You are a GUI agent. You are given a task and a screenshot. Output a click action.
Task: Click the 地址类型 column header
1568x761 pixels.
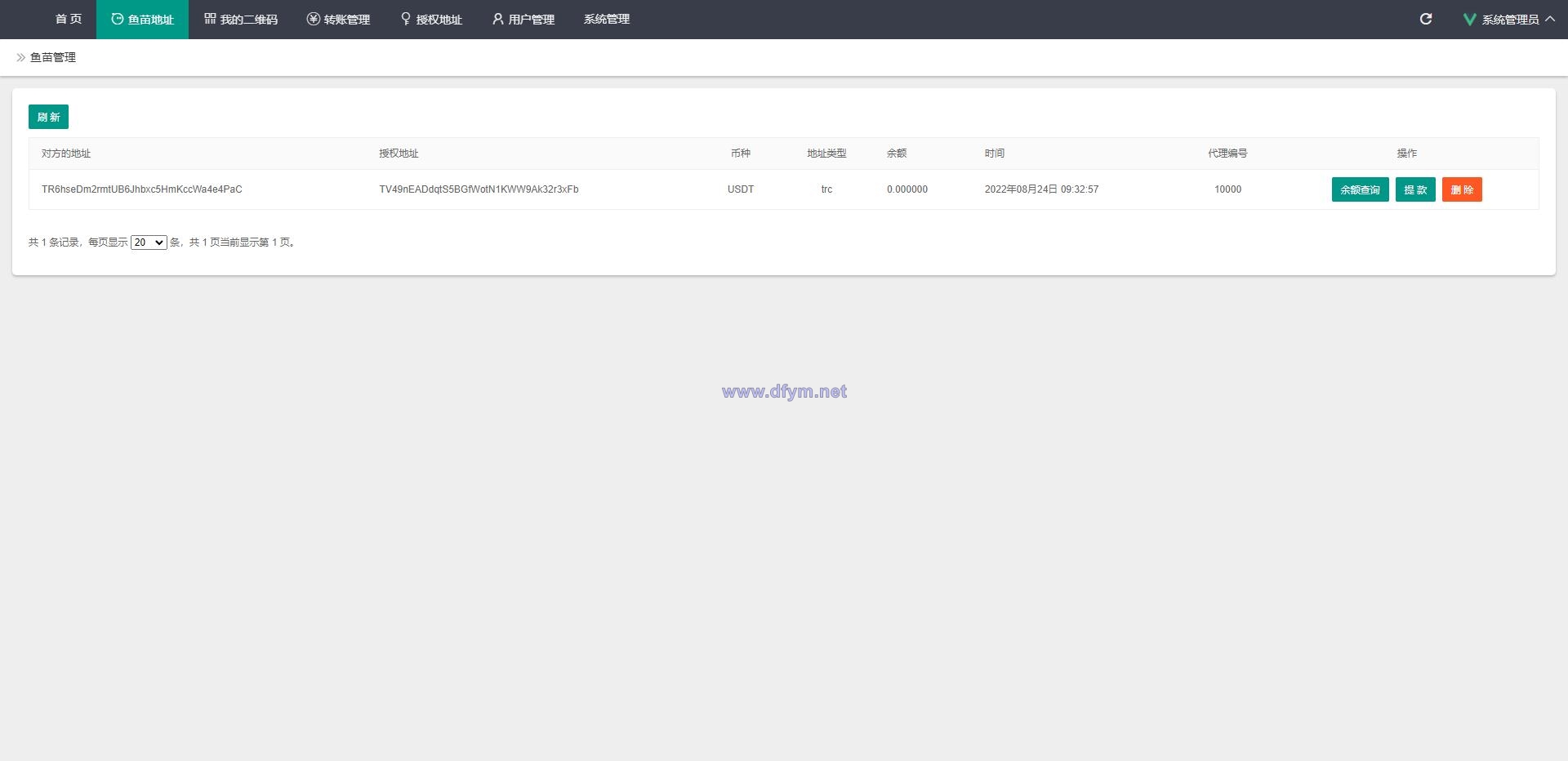(x=826, y=154)
